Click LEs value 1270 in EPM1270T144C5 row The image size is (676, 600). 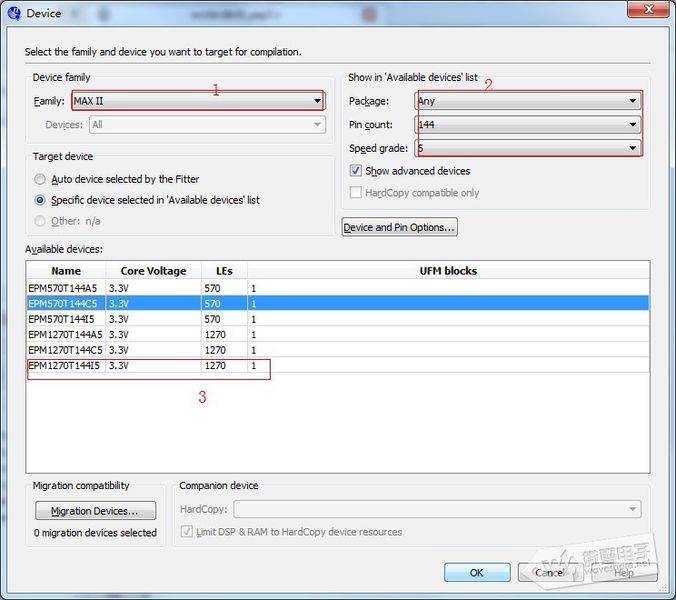pos(215,350)
